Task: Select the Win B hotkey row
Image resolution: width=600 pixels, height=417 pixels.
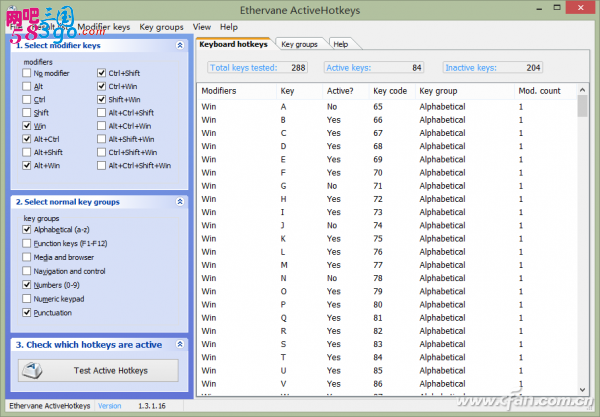Action: pyautogui.click(x=387, y=120)
